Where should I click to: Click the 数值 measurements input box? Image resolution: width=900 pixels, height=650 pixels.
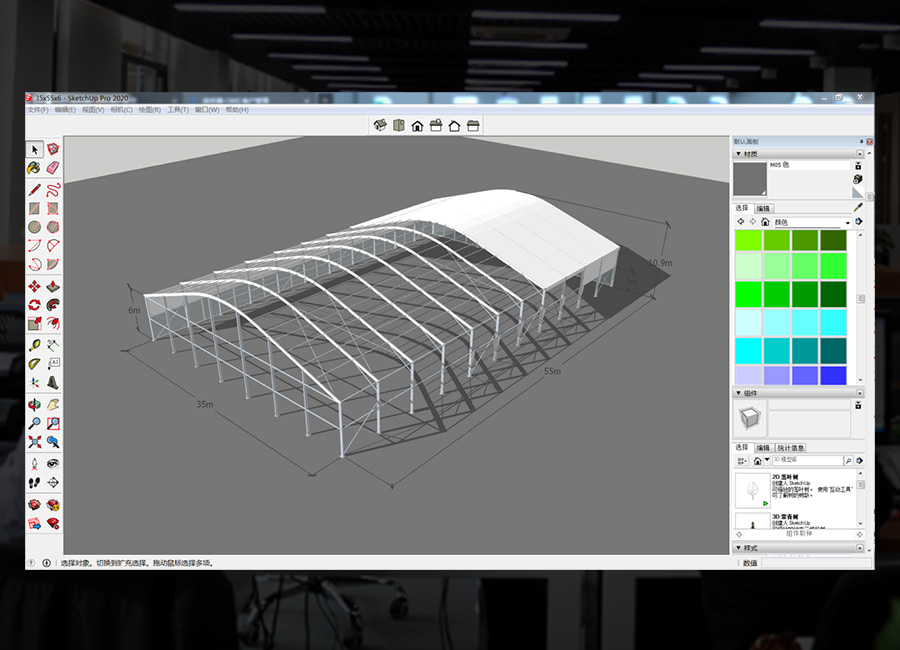814,563
